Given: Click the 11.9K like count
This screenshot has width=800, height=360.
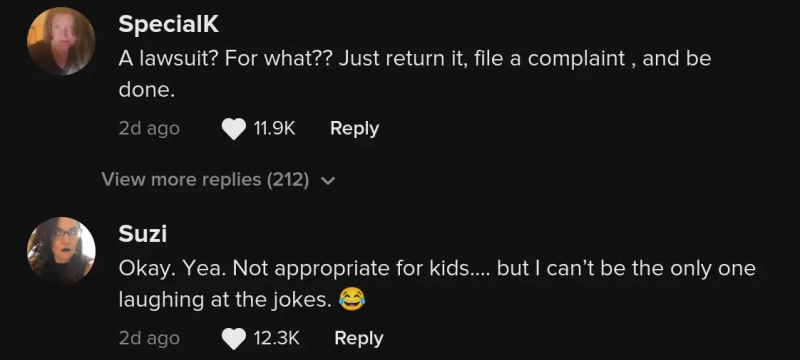Looking at the screenshot, I should [x=274, y=128].
